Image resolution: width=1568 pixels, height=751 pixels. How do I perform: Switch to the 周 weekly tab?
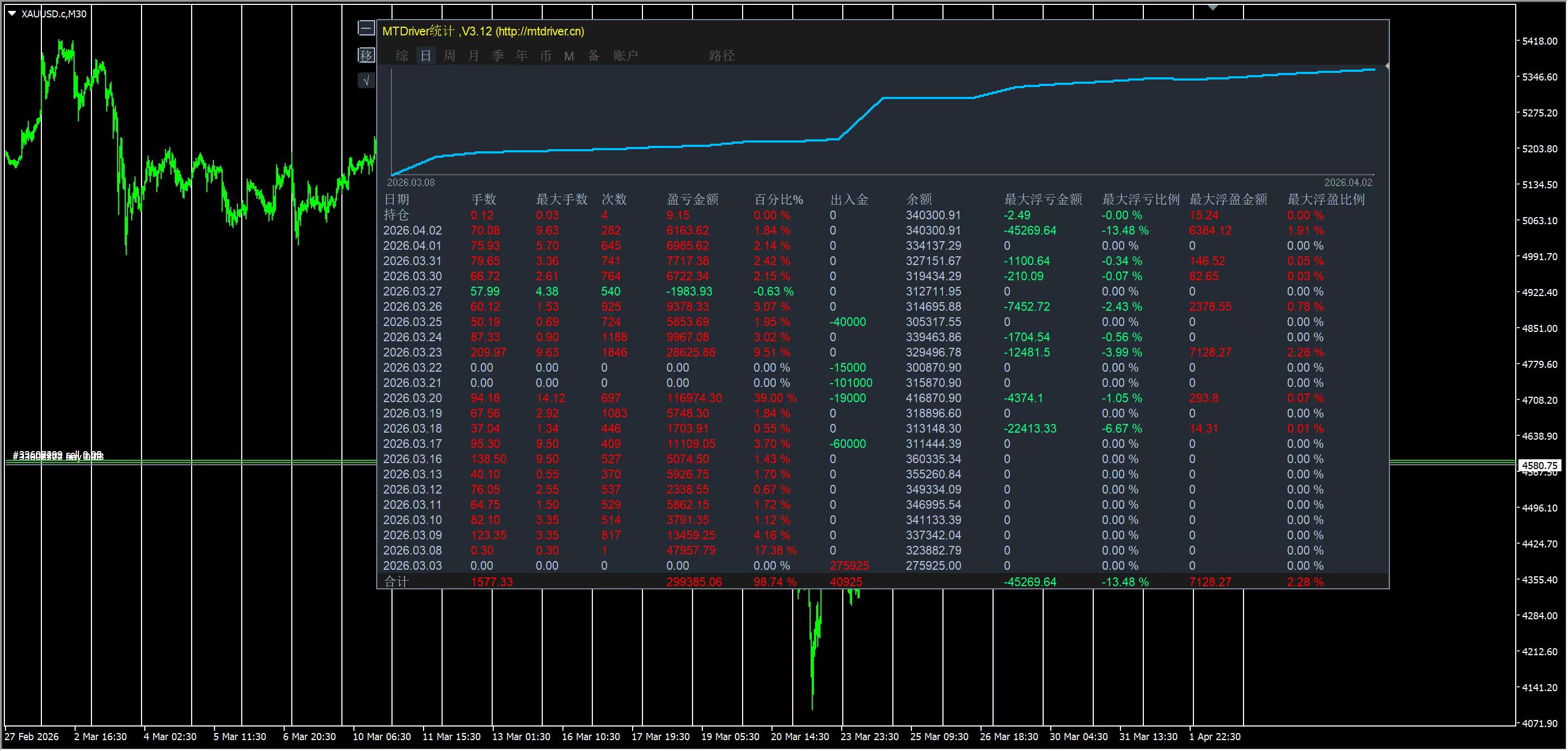tap(449, 56)
